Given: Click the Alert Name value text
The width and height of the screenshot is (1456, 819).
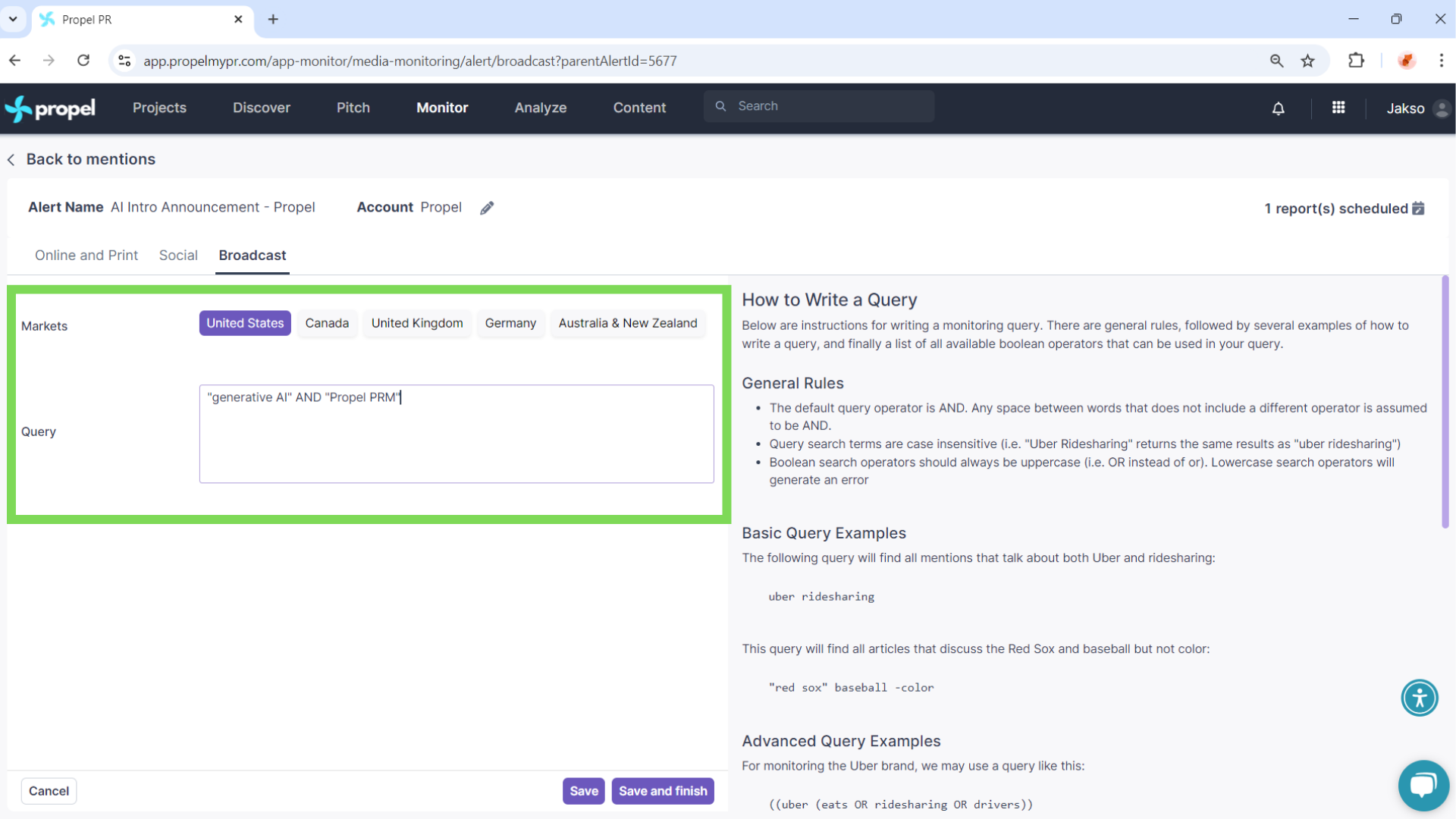Looking at the screenshot, I should coord(213,208).
